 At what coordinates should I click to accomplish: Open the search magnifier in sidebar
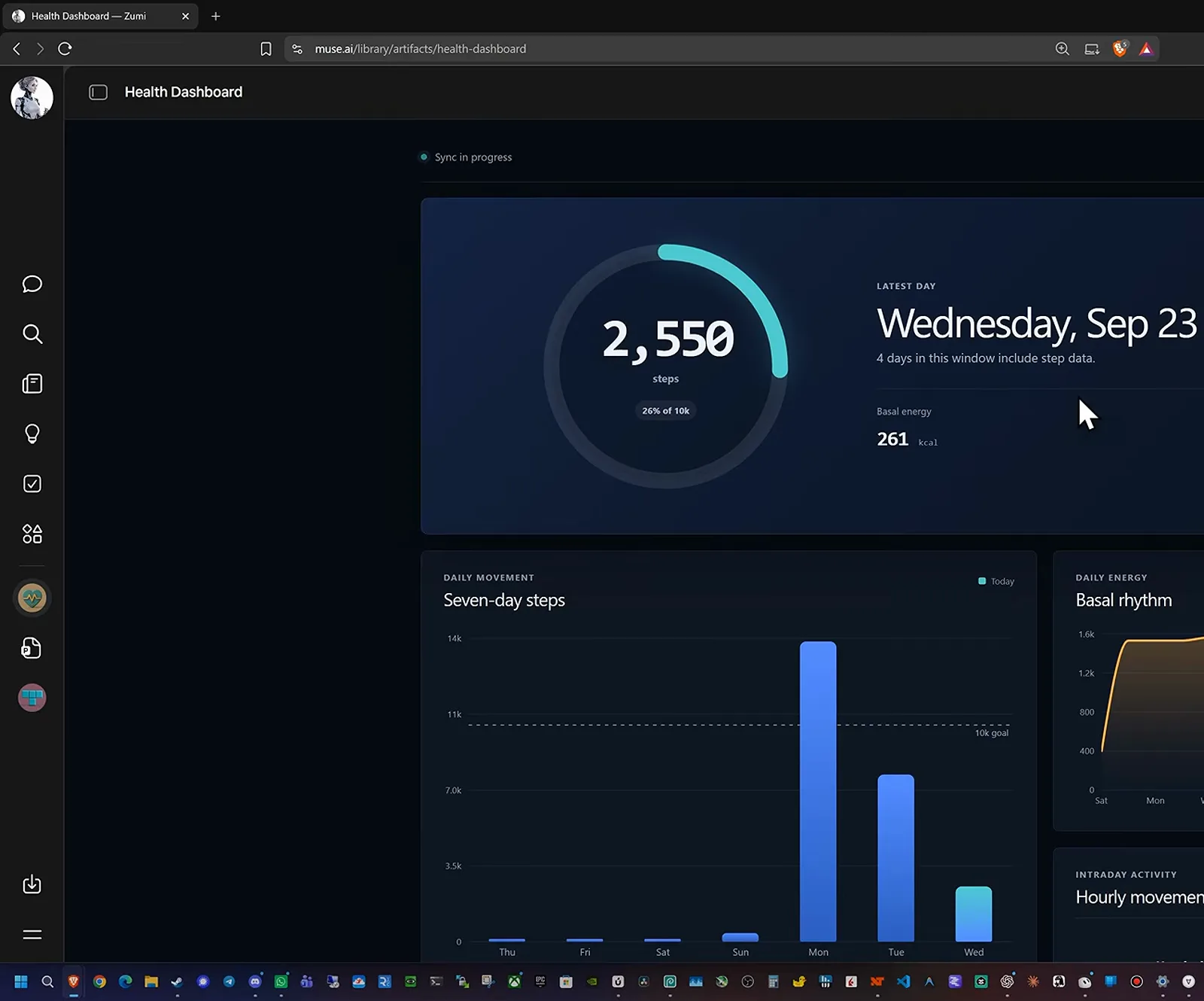click(32, 333)
